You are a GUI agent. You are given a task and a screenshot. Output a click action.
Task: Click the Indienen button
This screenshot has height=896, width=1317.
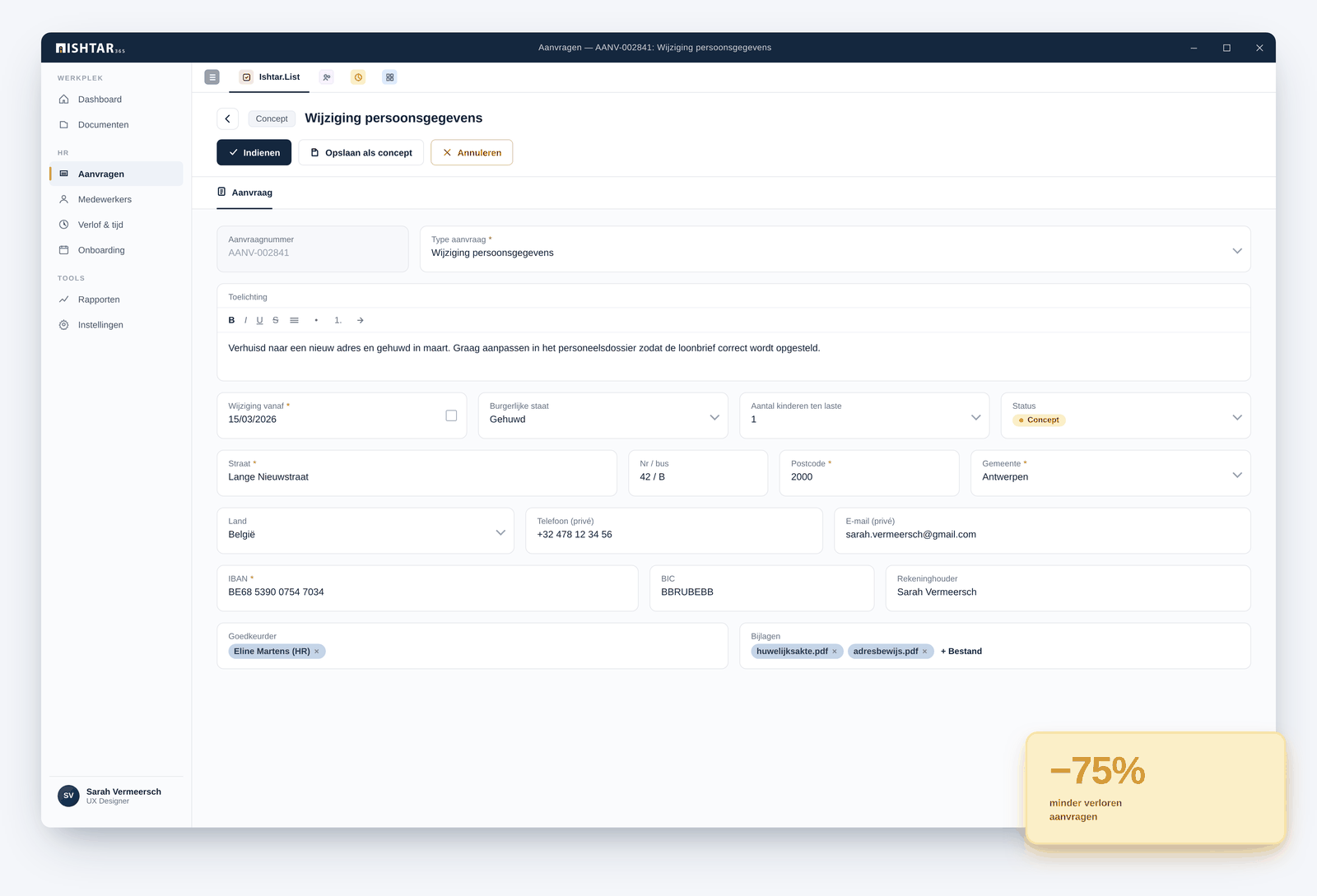pyautogui.click(x=254, y=152)
